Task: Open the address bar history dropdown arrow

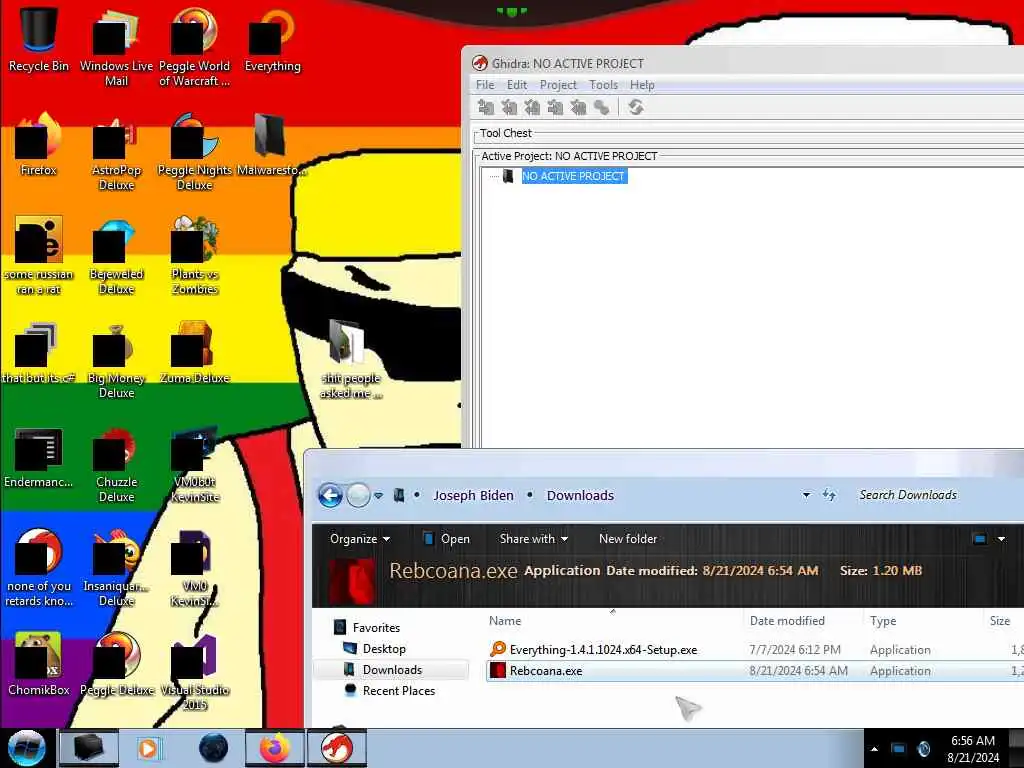Action: point(807,495)
